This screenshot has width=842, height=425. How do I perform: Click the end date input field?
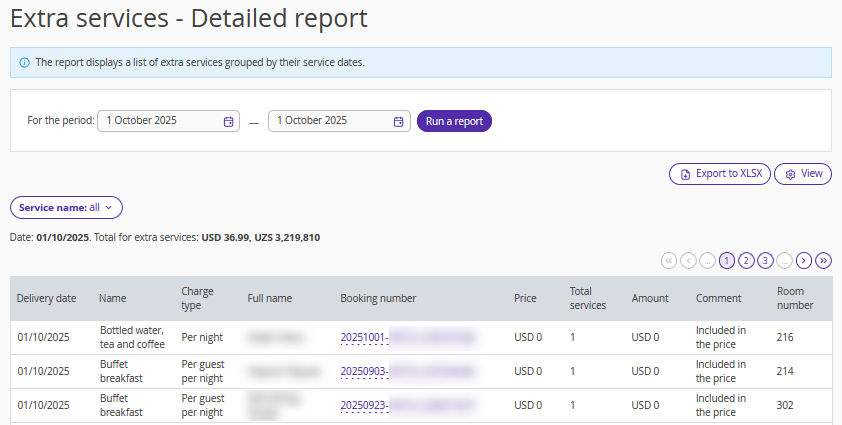[330, 121]
